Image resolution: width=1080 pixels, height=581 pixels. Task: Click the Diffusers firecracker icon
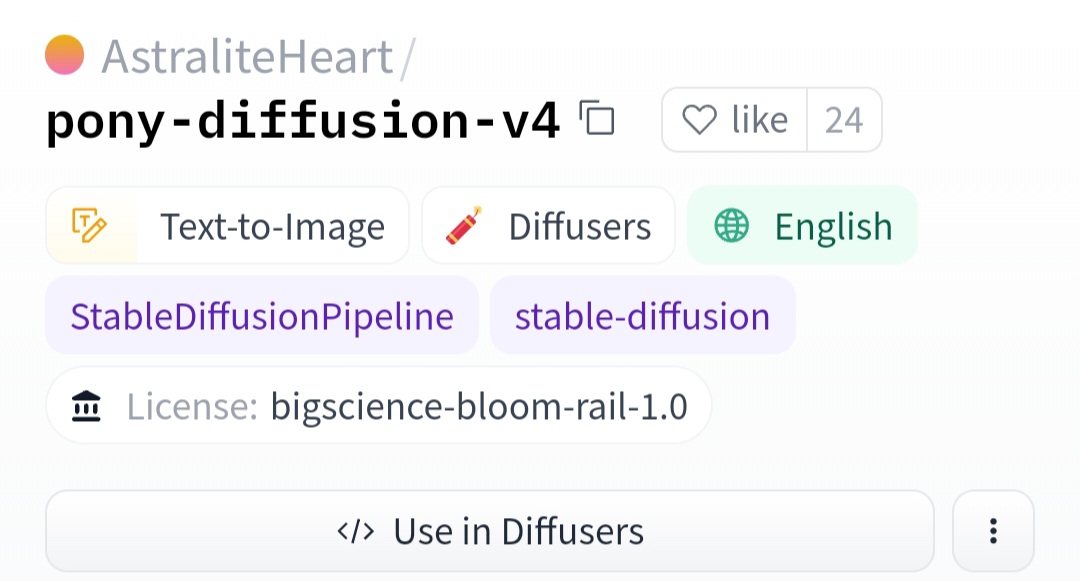point(464,226)
